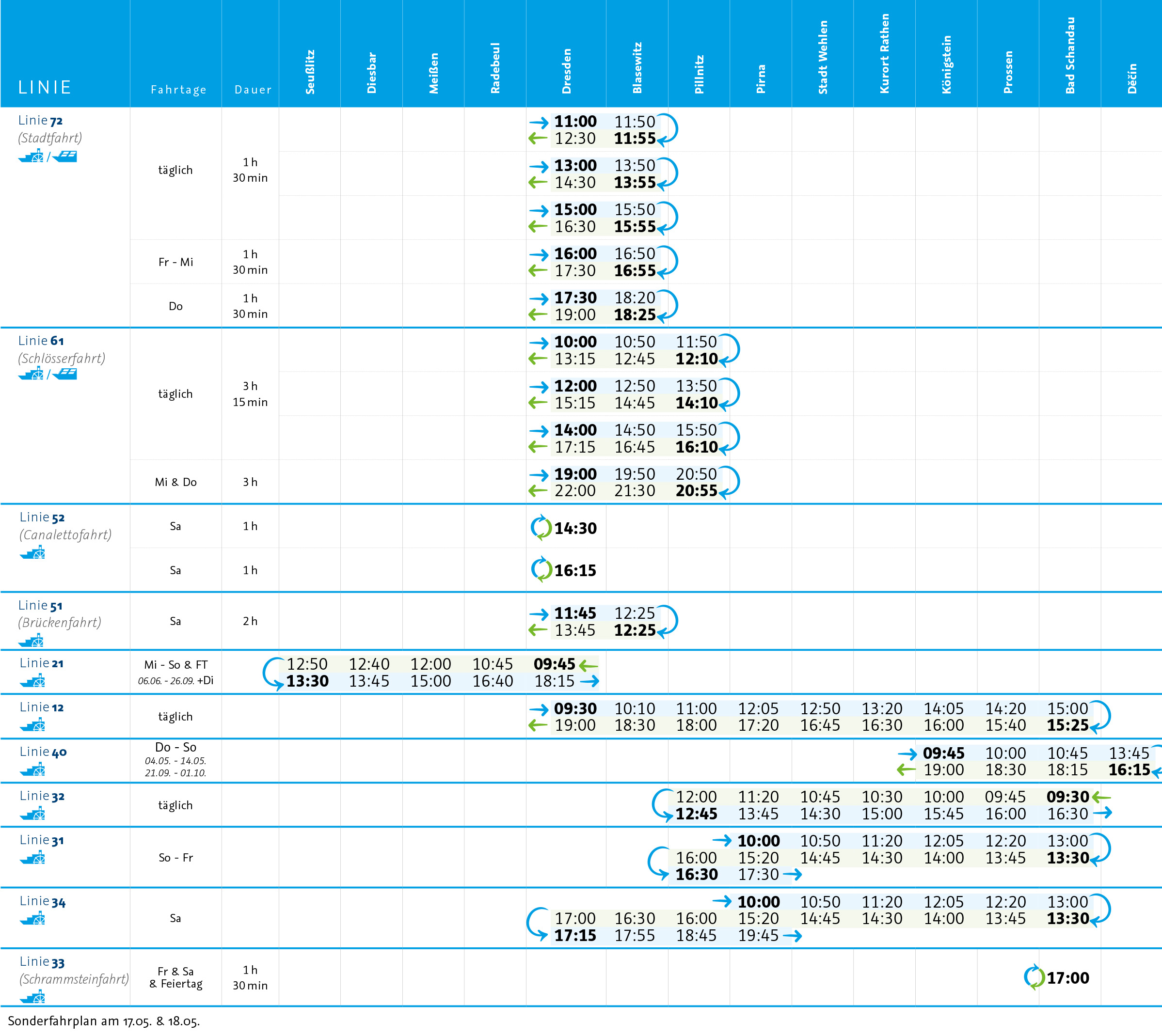Click the steamer icon under Linie 52 Canalettofahrt
Viewport: 1162px width, 1036px height.
click(32, 552)
